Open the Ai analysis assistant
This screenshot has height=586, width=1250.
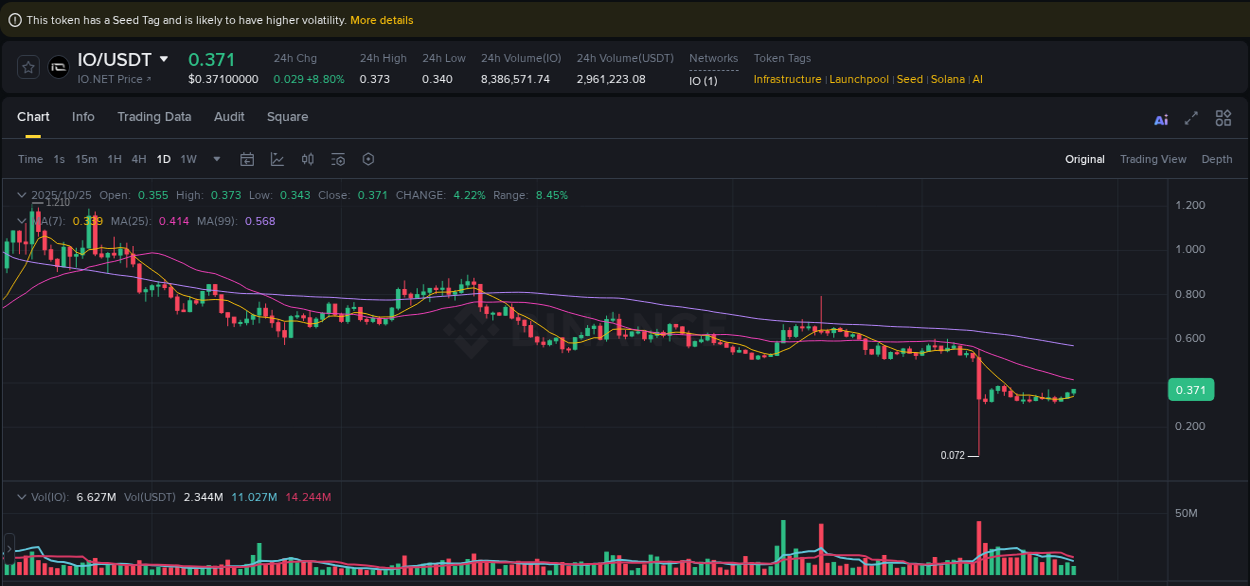coord(1161,118)
